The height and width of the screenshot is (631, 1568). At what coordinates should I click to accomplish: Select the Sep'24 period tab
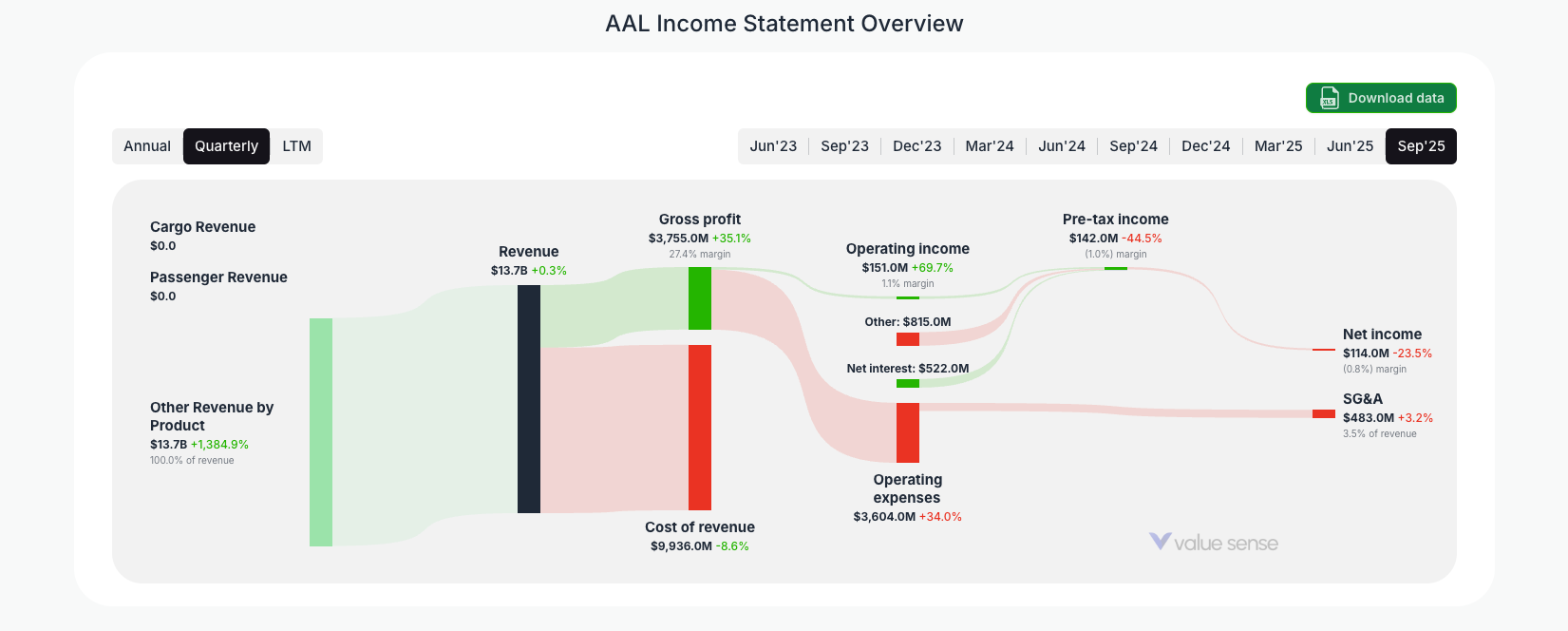tap(1133, 145)
